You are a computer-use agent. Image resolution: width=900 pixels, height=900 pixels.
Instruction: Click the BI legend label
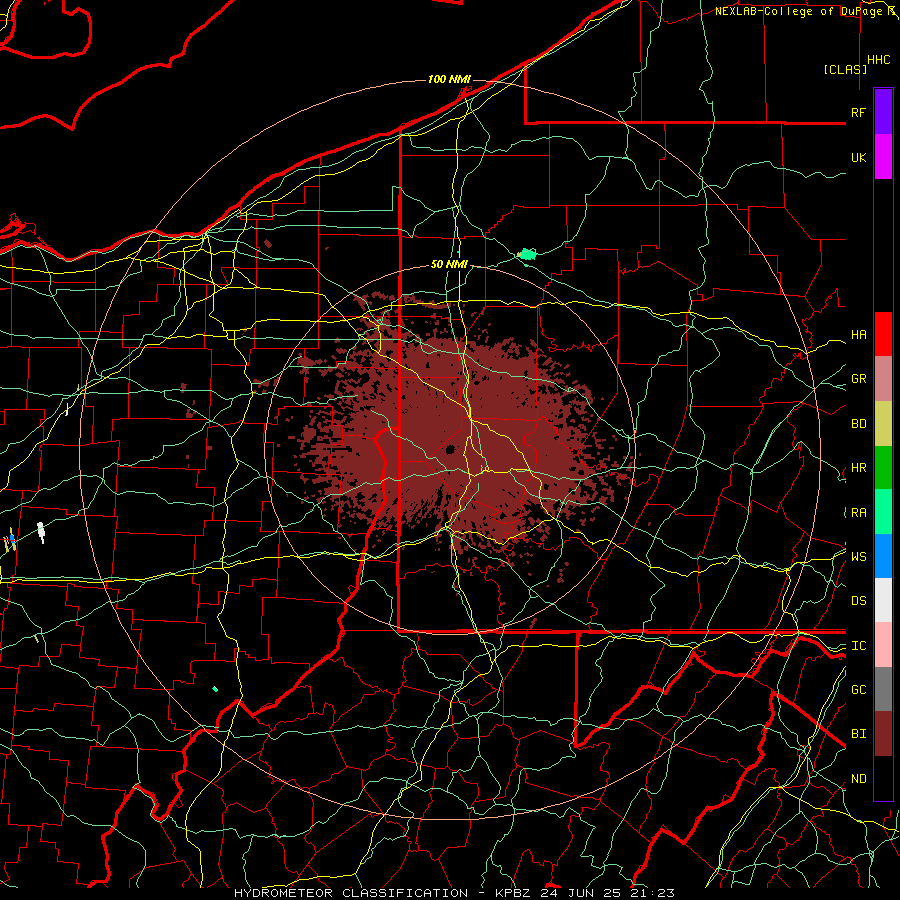coord(858,734)
